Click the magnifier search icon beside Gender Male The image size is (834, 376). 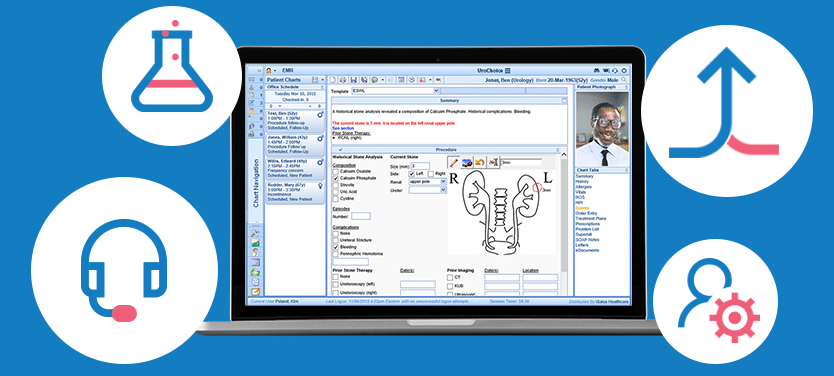[624, 80]
